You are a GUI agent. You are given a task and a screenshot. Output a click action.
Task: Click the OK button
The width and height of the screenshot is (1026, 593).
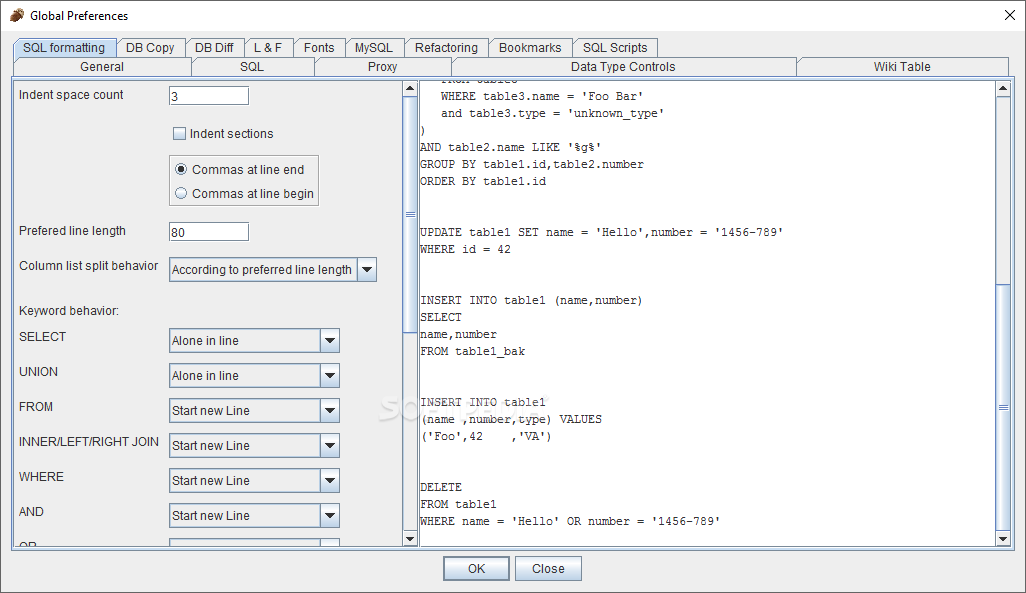coord(476,569)
